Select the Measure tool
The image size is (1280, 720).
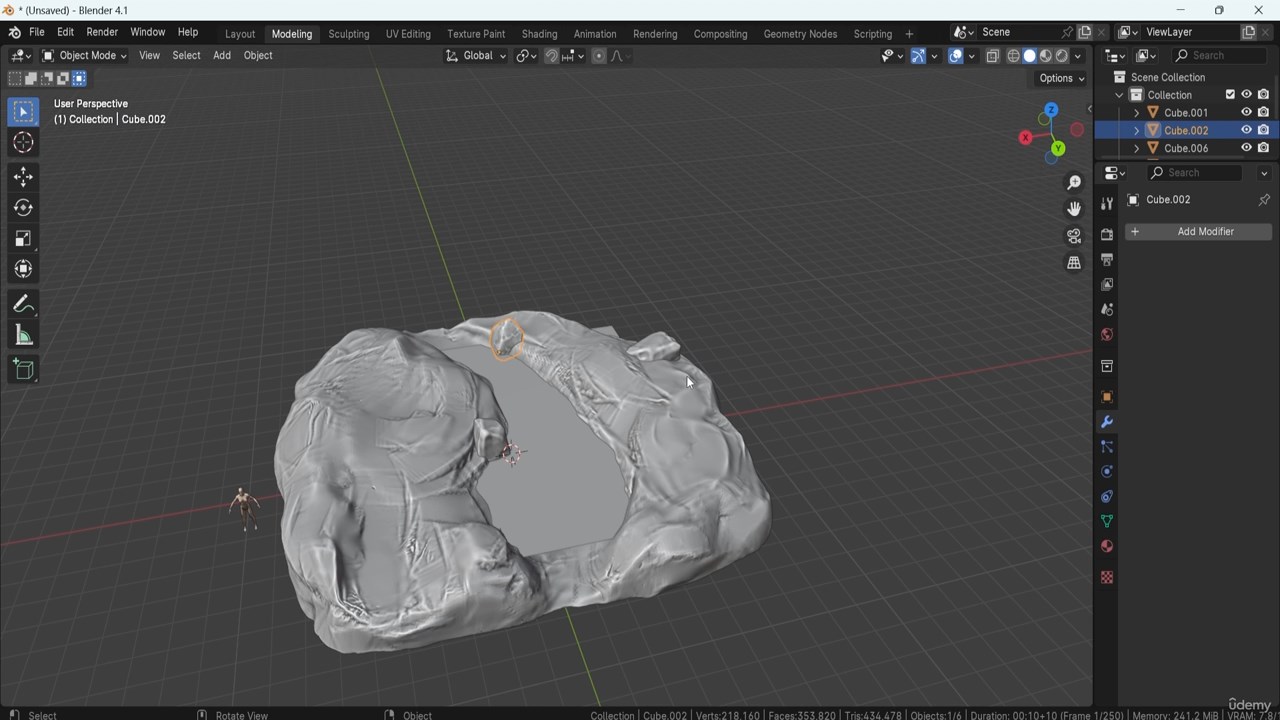point(23,336)
